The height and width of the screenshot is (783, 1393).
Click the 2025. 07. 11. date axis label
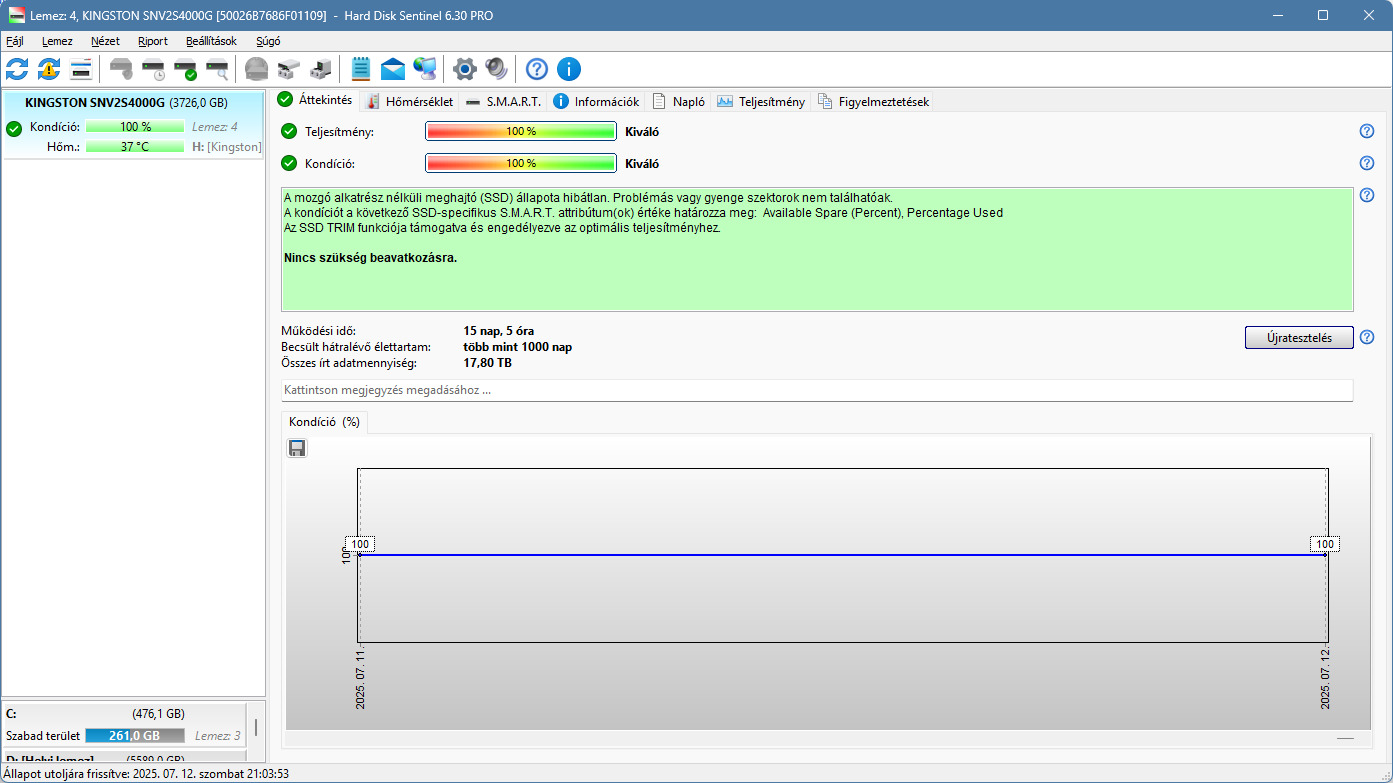[x=361, y=678]
